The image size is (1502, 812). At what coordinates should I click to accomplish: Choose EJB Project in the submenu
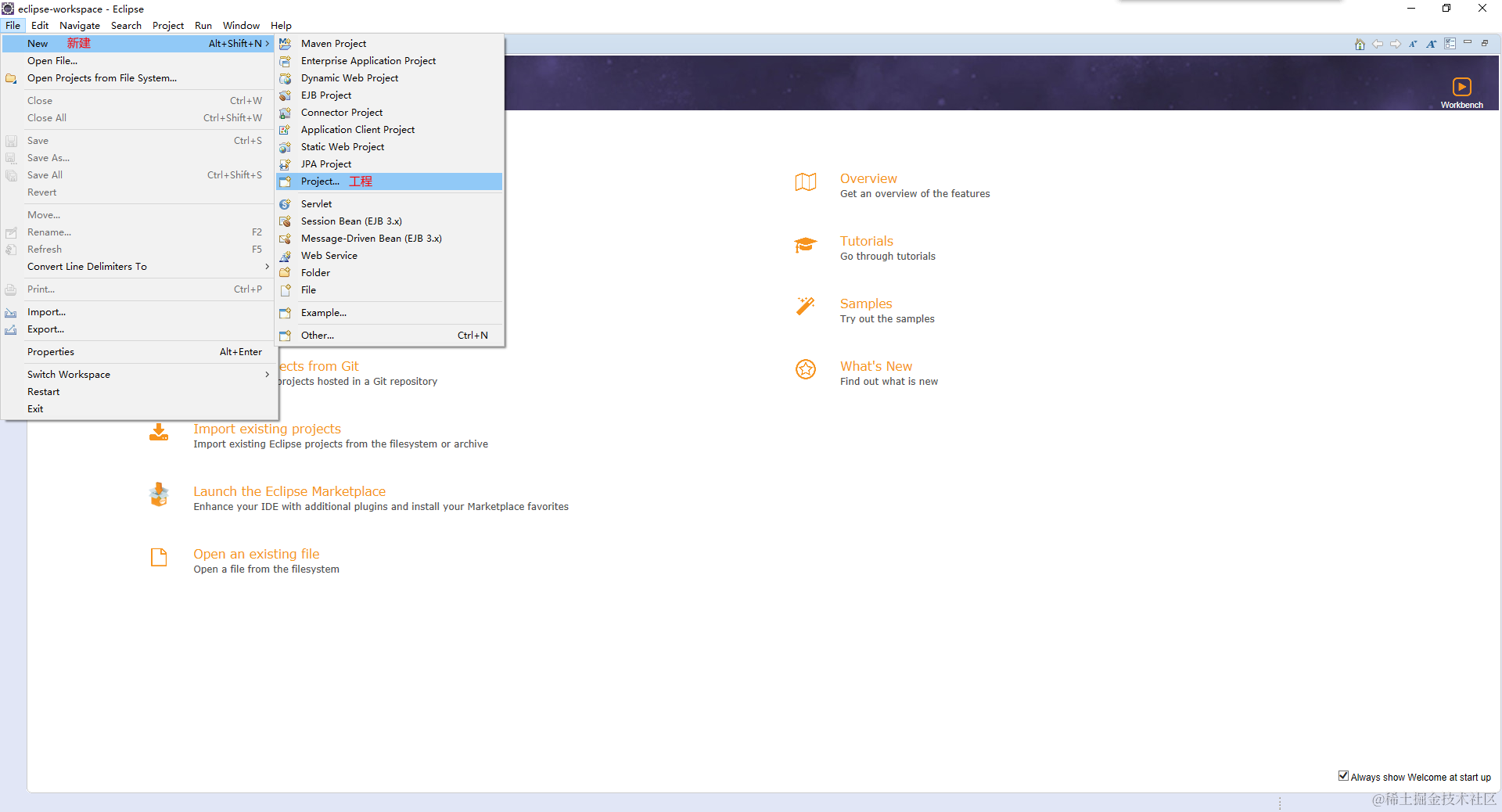click(390, 95)
